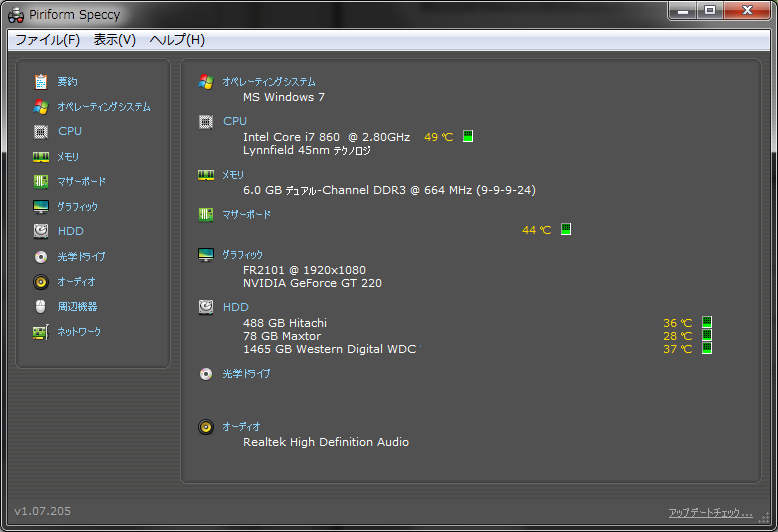Select 周辺機器 label in the sidebar

click(x=77, y=307)
